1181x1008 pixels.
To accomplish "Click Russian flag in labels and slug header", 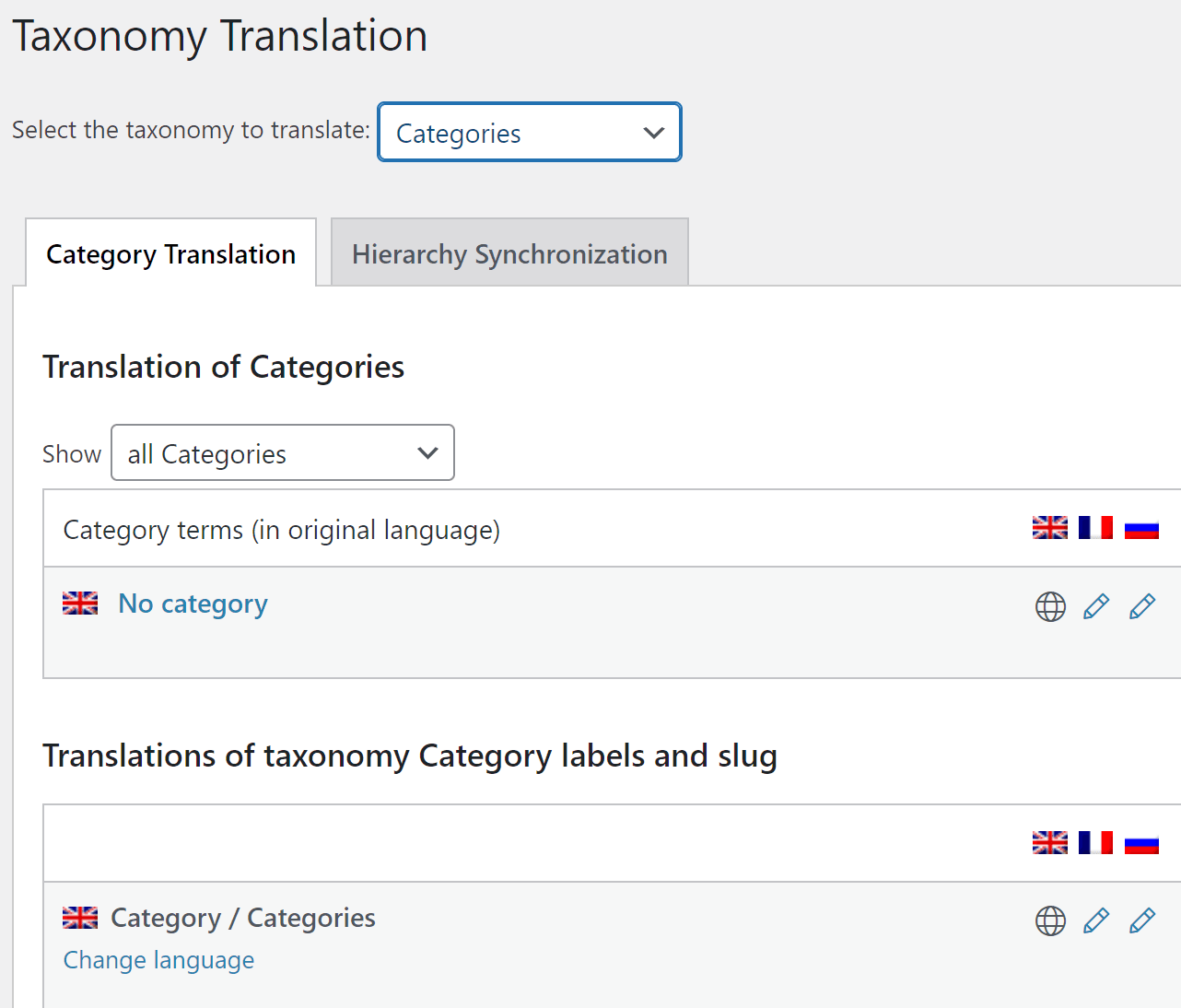I will pyautogui.click(x=1141, y=843).
